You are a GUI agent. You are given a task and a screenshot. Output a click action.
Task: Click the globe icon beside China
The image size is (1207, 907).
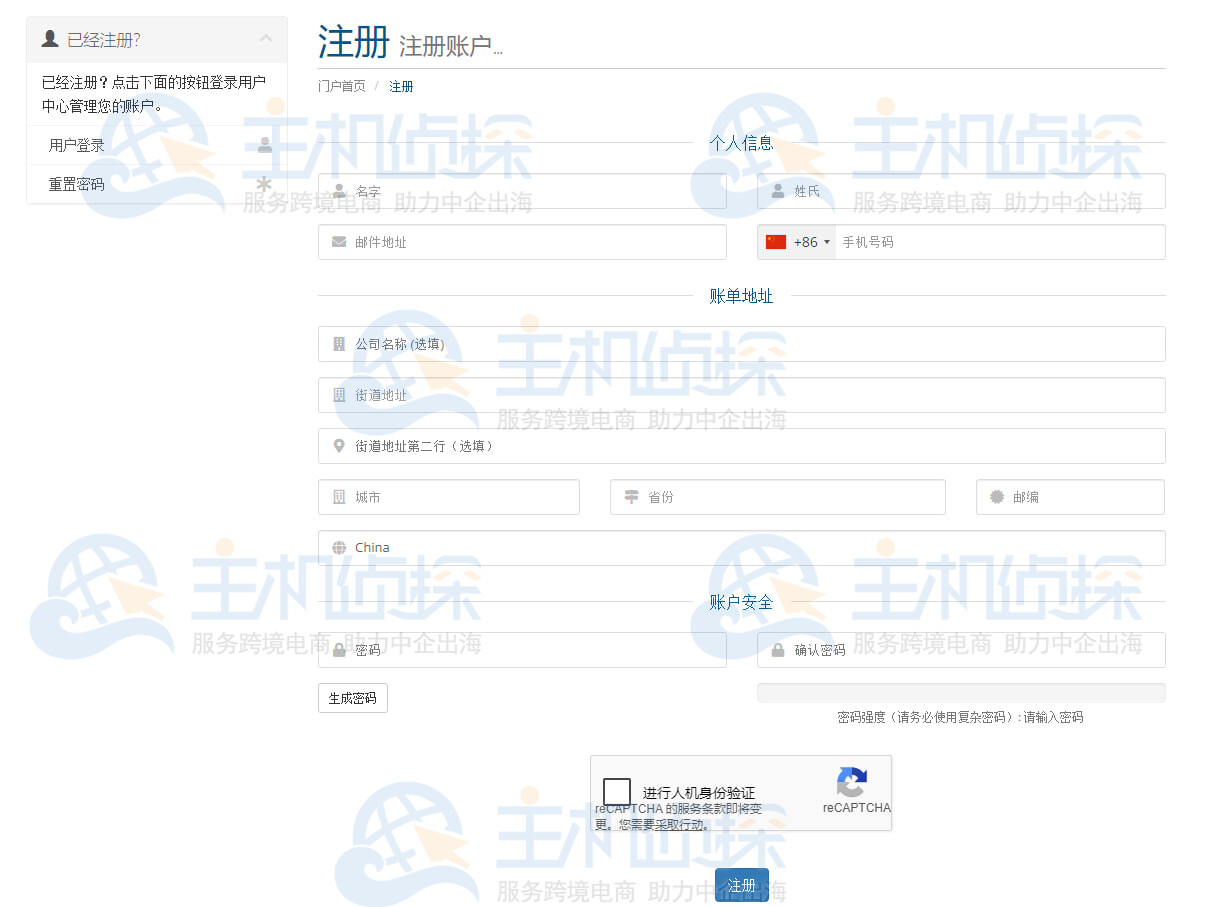[x=339, y=547]
